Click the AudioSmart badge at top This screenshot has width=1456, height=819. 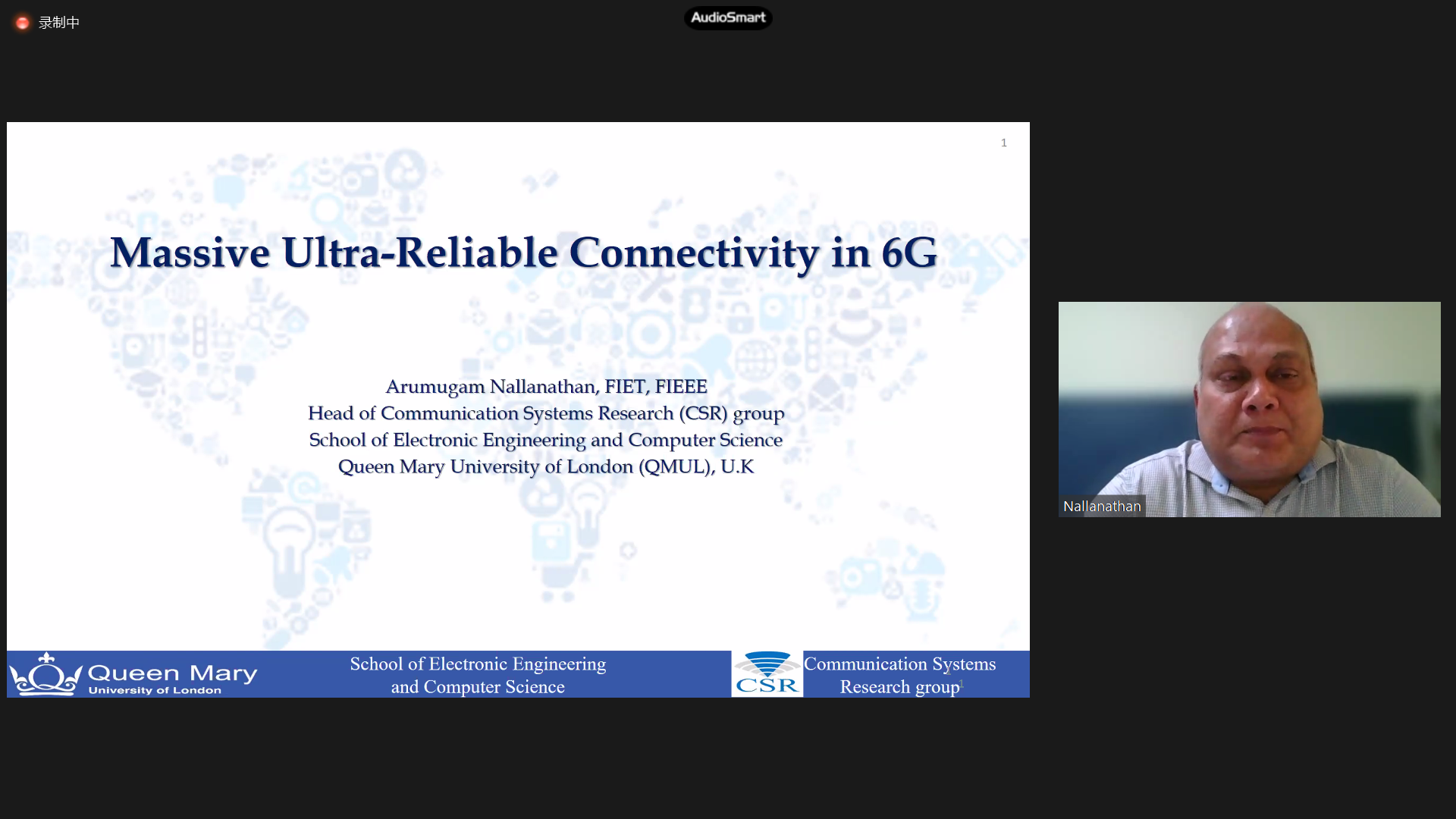coord(728,17)
